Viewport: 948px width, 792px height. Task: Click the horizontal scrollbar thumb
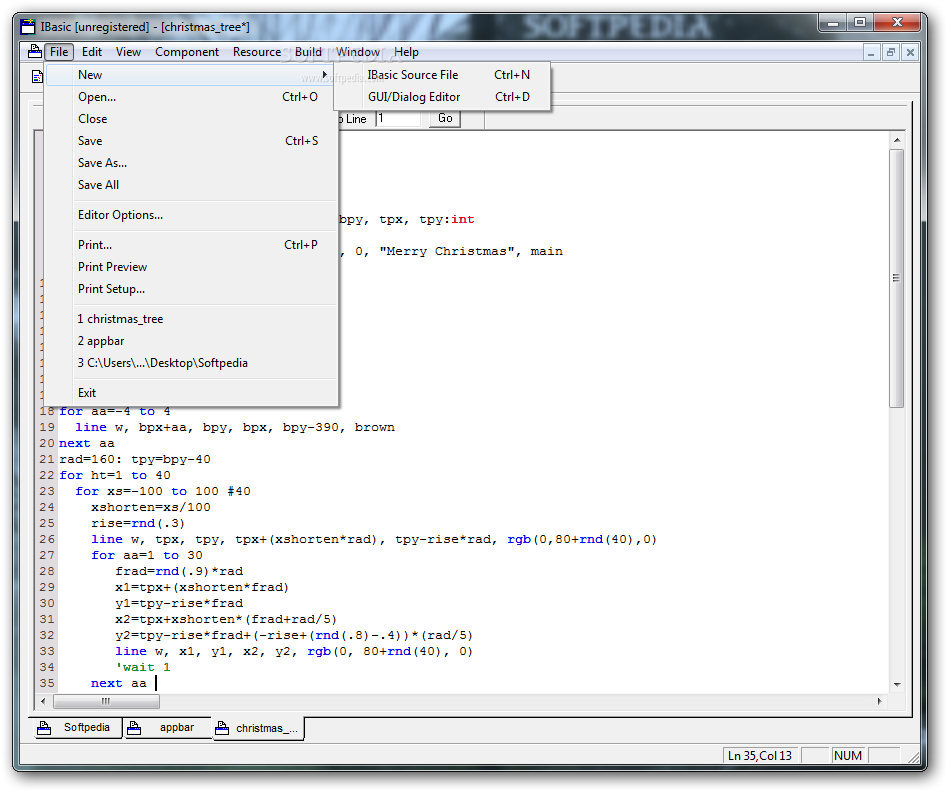pyautogui.click(x=106, y=701)
